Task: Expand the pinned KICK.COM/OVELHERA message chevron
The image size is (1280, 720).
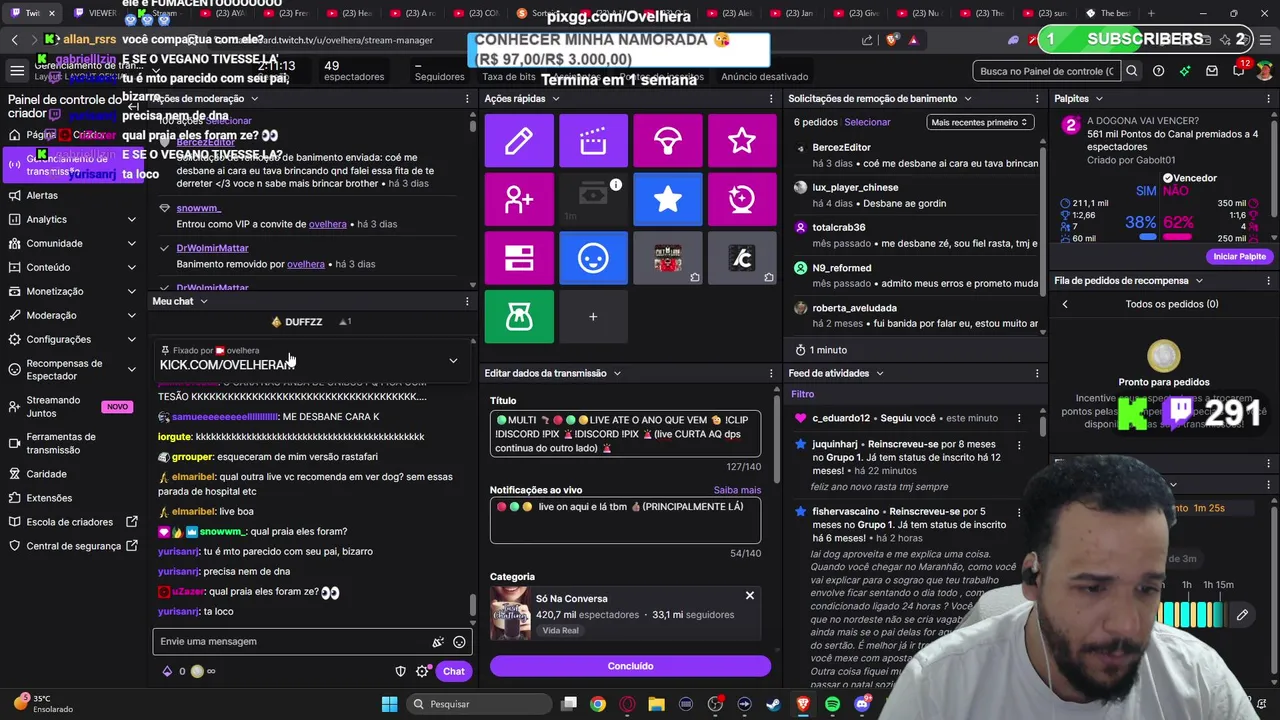Action: 453,361
